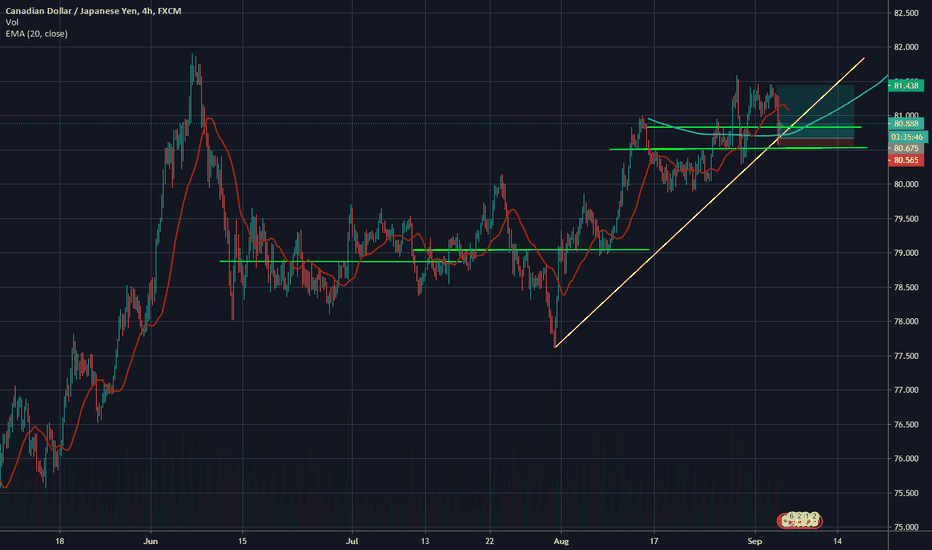
Task: Click the 77.000 price axis value
Action: [906, 390]
